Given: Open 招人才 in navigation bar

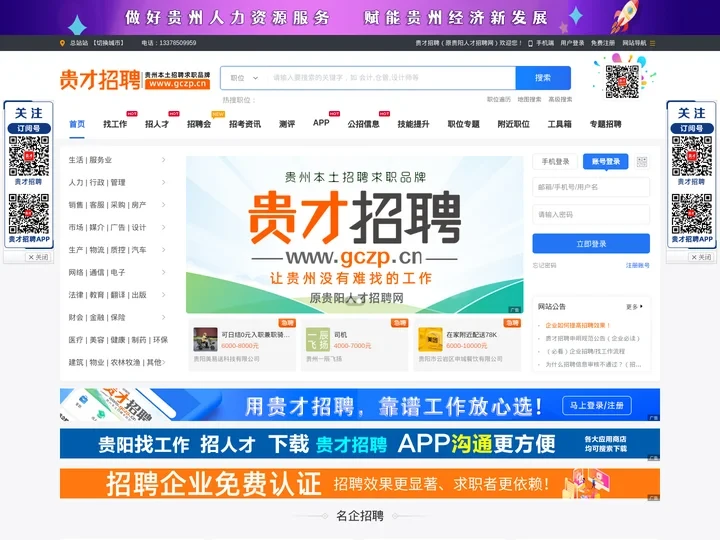Looking at the screenshot, I should pyautogui.click(x=157, y=124).
